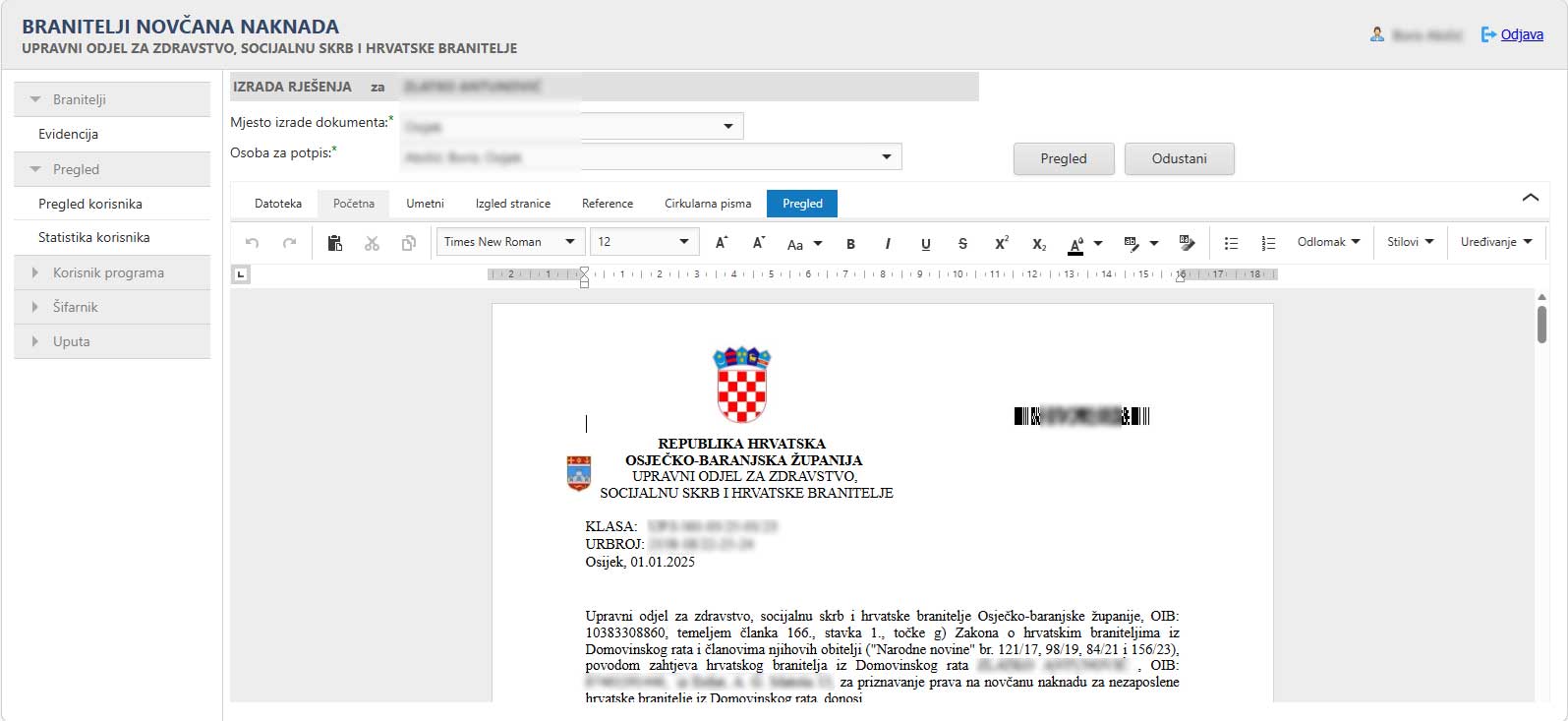Toggle superscript formatting

pos(1002,243)
